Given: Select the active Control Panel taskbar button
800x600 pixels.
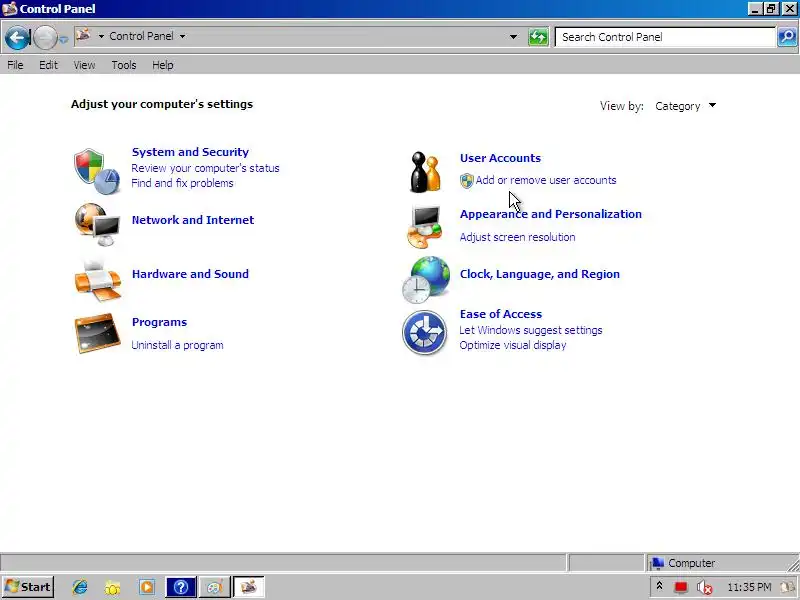Looking at the screenshot, I should [x=248, y=587].
